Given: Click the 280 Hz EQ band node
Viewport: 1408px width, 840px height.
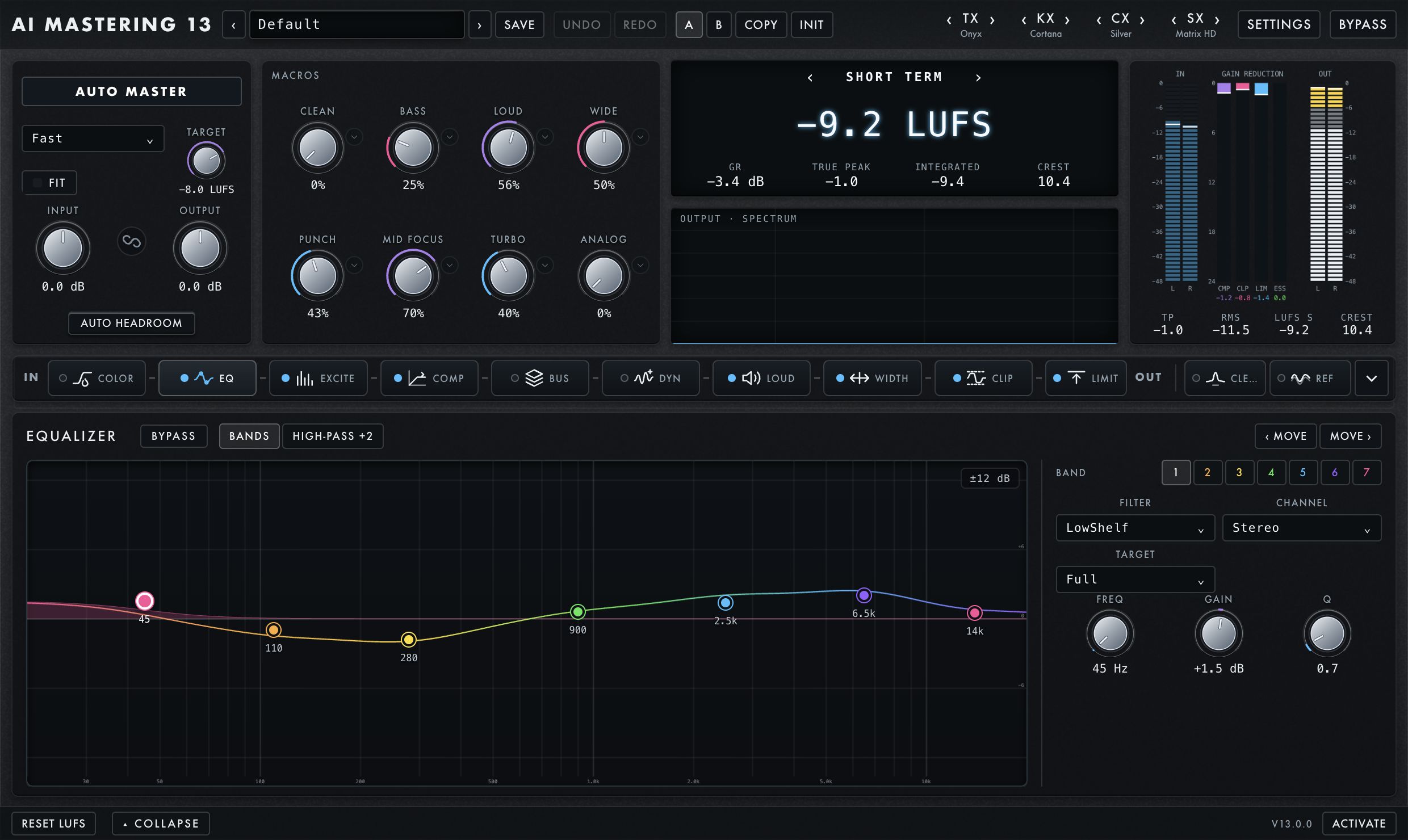Looking at the screenshot, I should 409,640.
